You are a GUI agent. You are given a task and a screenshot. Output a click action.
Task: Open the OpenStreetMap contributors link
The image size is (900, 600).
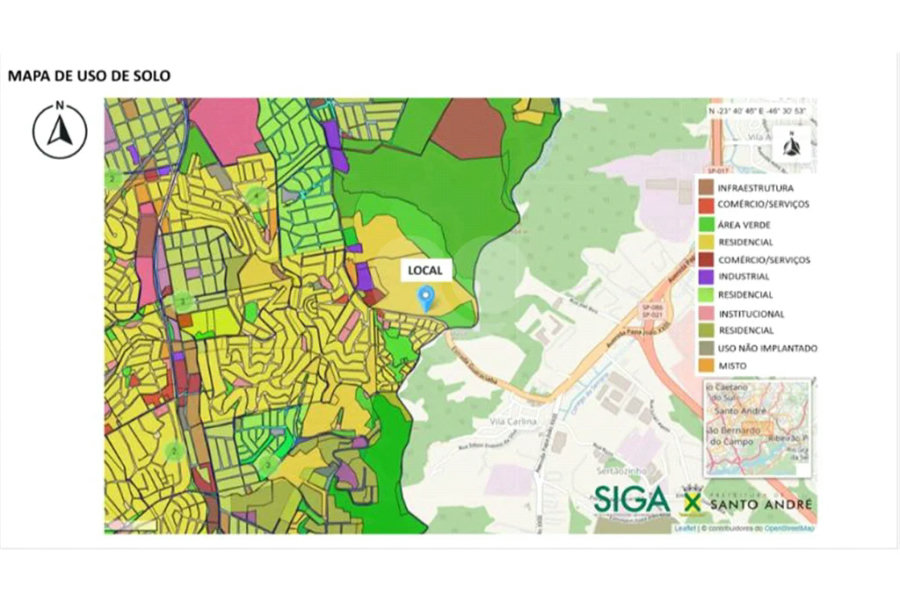pos(789,528)
